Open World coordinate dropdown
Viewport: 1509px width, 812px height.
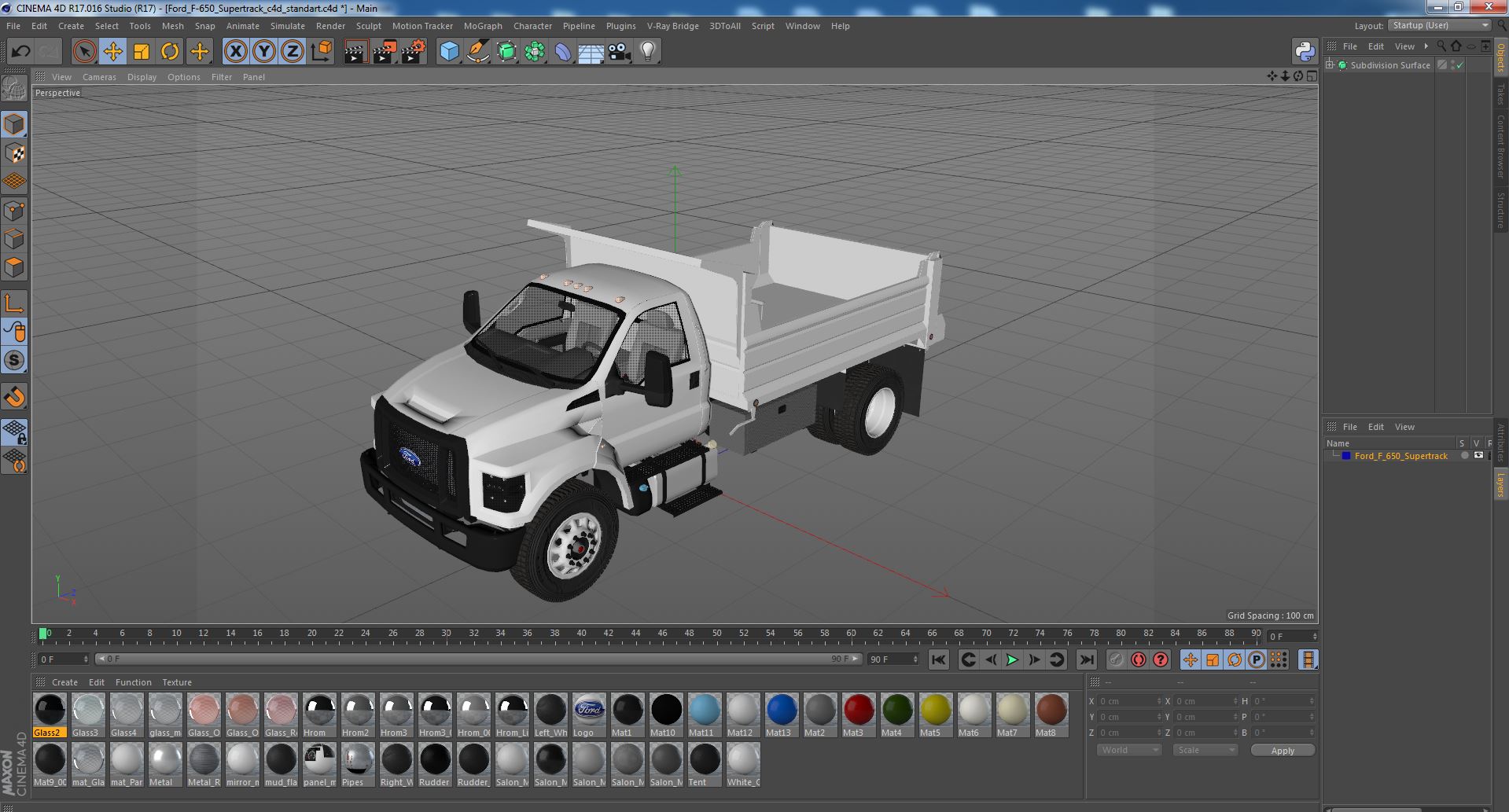1129,750
